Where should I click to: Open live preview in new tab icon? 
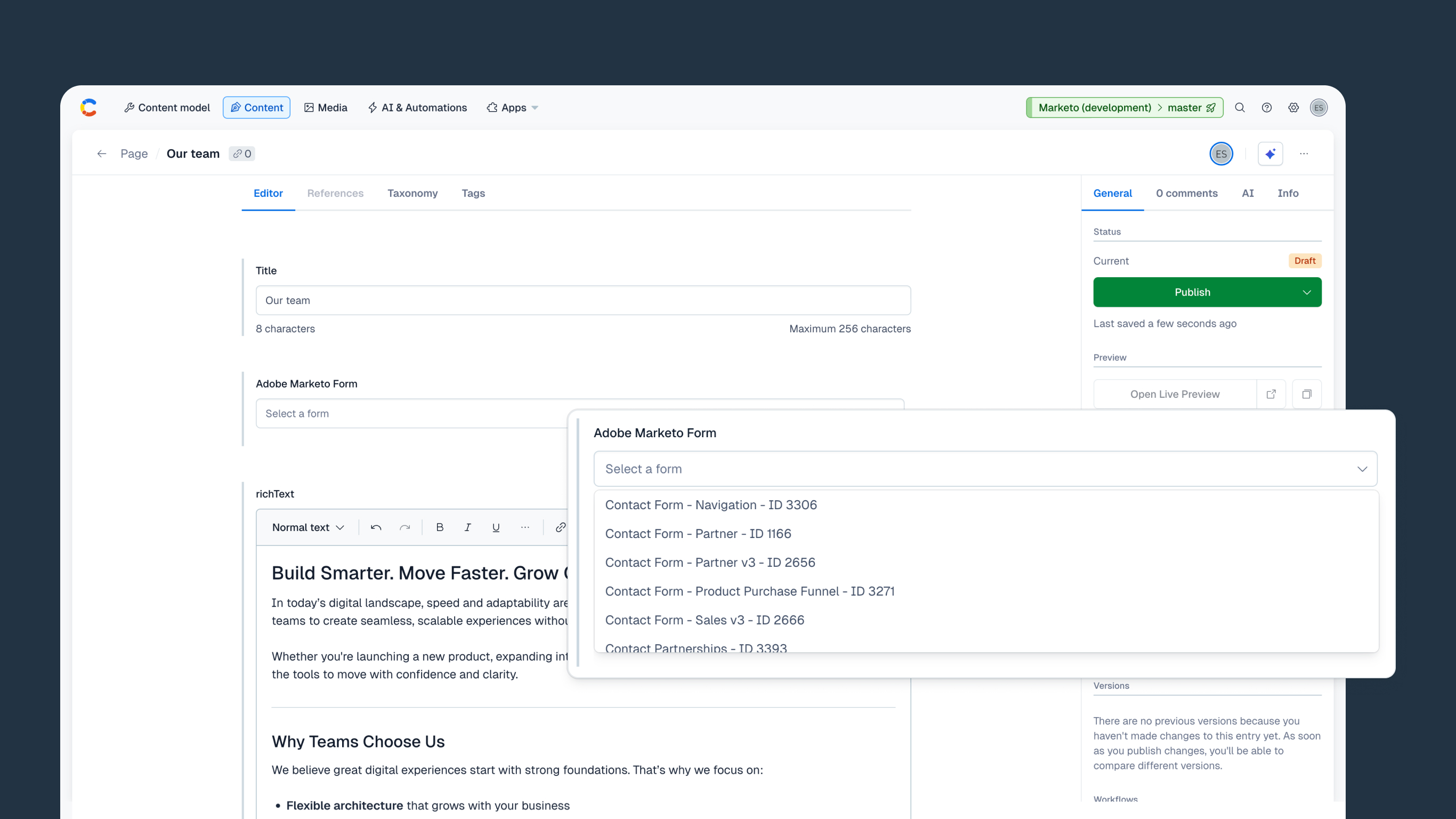pos(1271,394)
